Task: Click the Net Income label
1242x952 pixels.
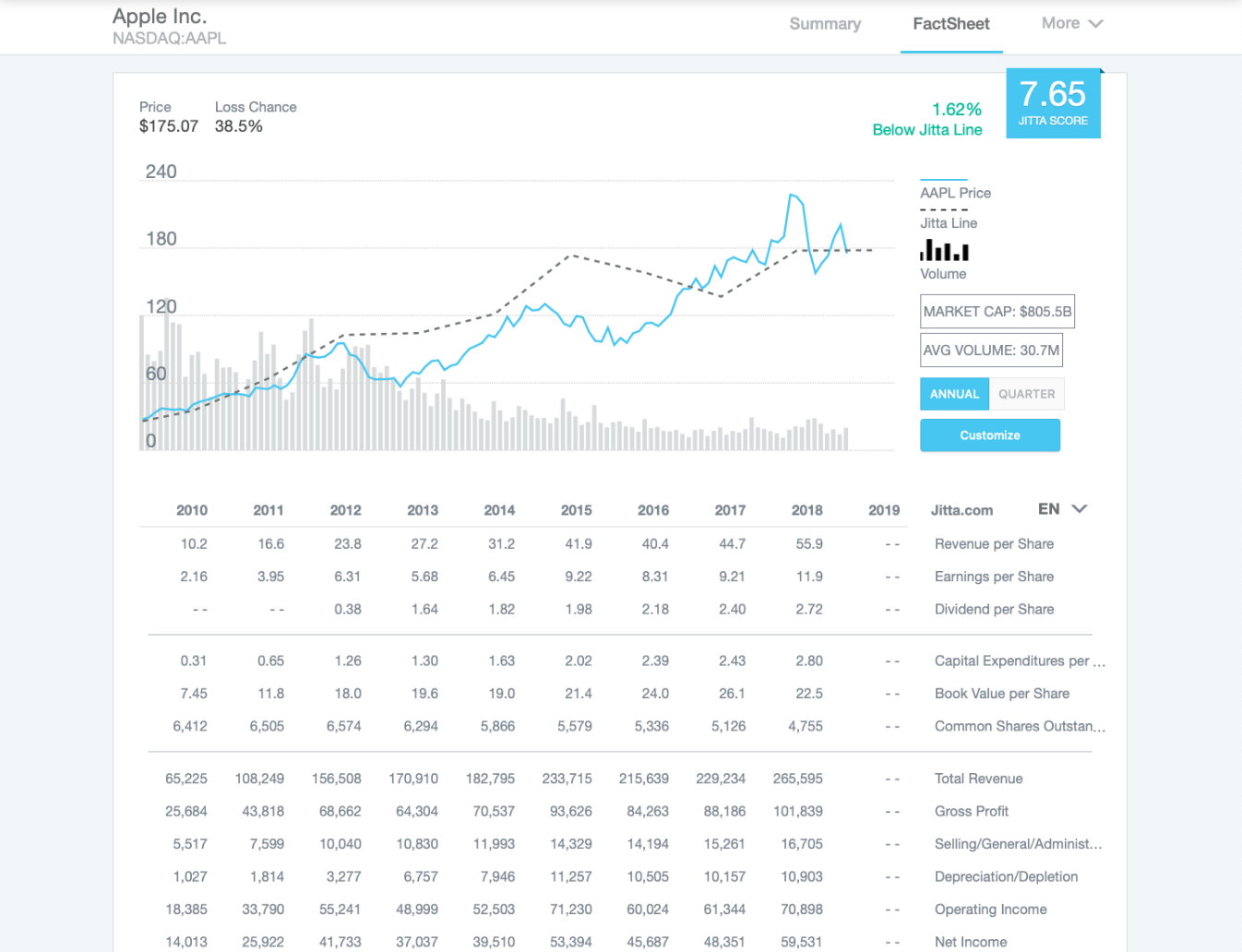Action: coord(971,942)
